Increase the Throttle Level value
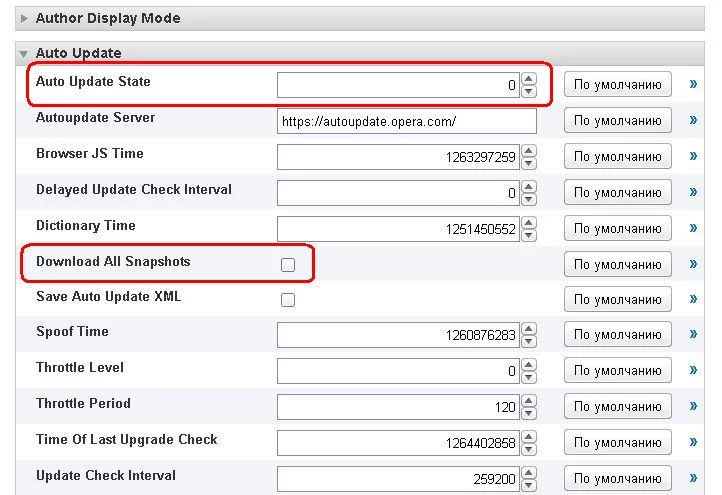This screenshot has width=722, height=495. click(529, 366)
